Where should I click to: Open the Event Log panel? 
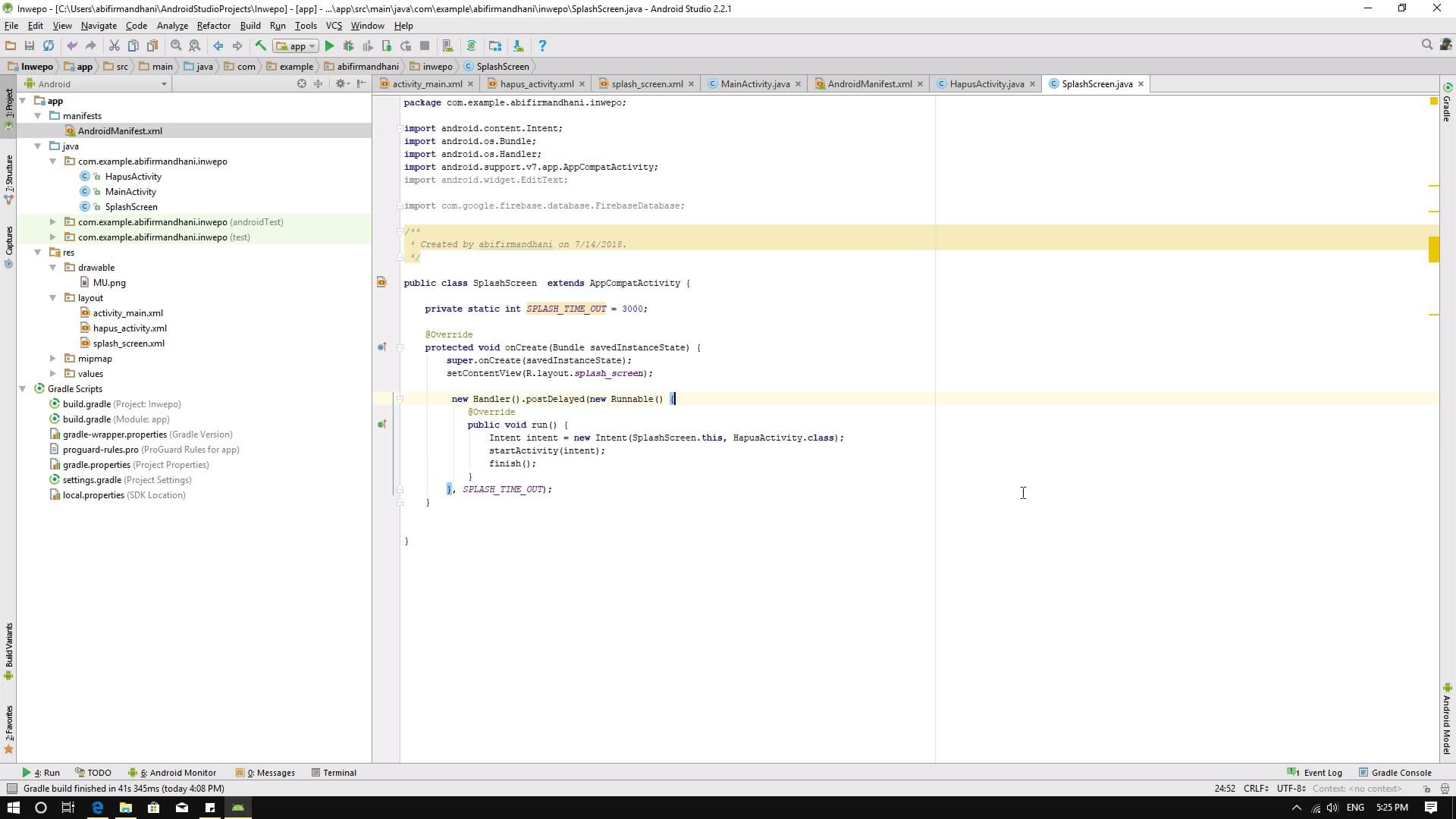click(1315, 773)
